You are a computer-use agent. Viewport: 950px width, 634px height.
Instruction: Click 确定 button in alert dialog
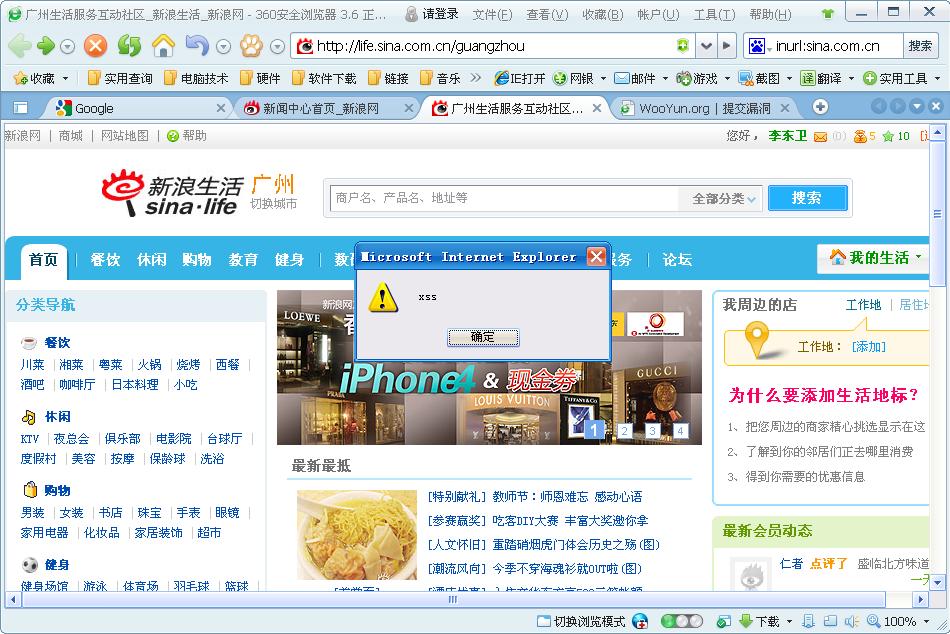click(x=482, y=338)
